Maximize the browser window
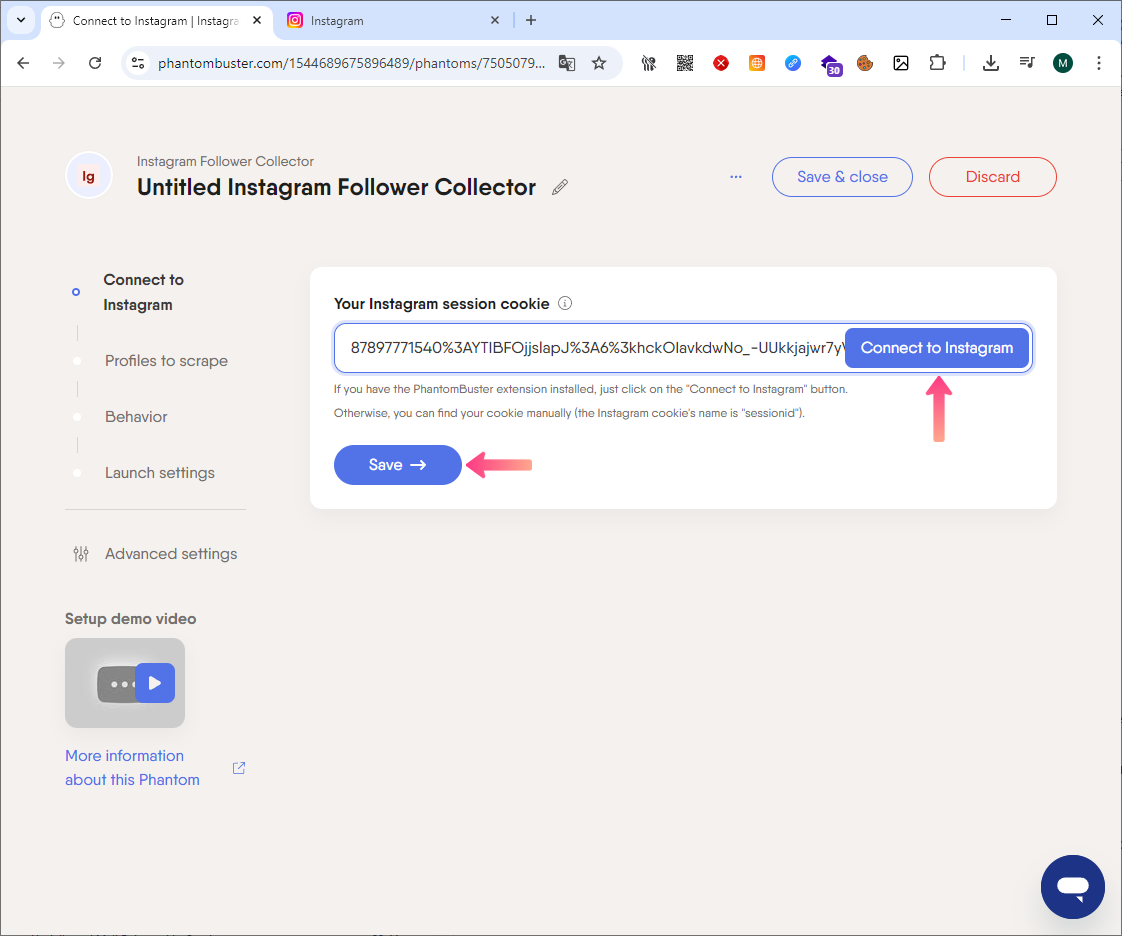This screenshot has height=936, width=1122. 1052,20
